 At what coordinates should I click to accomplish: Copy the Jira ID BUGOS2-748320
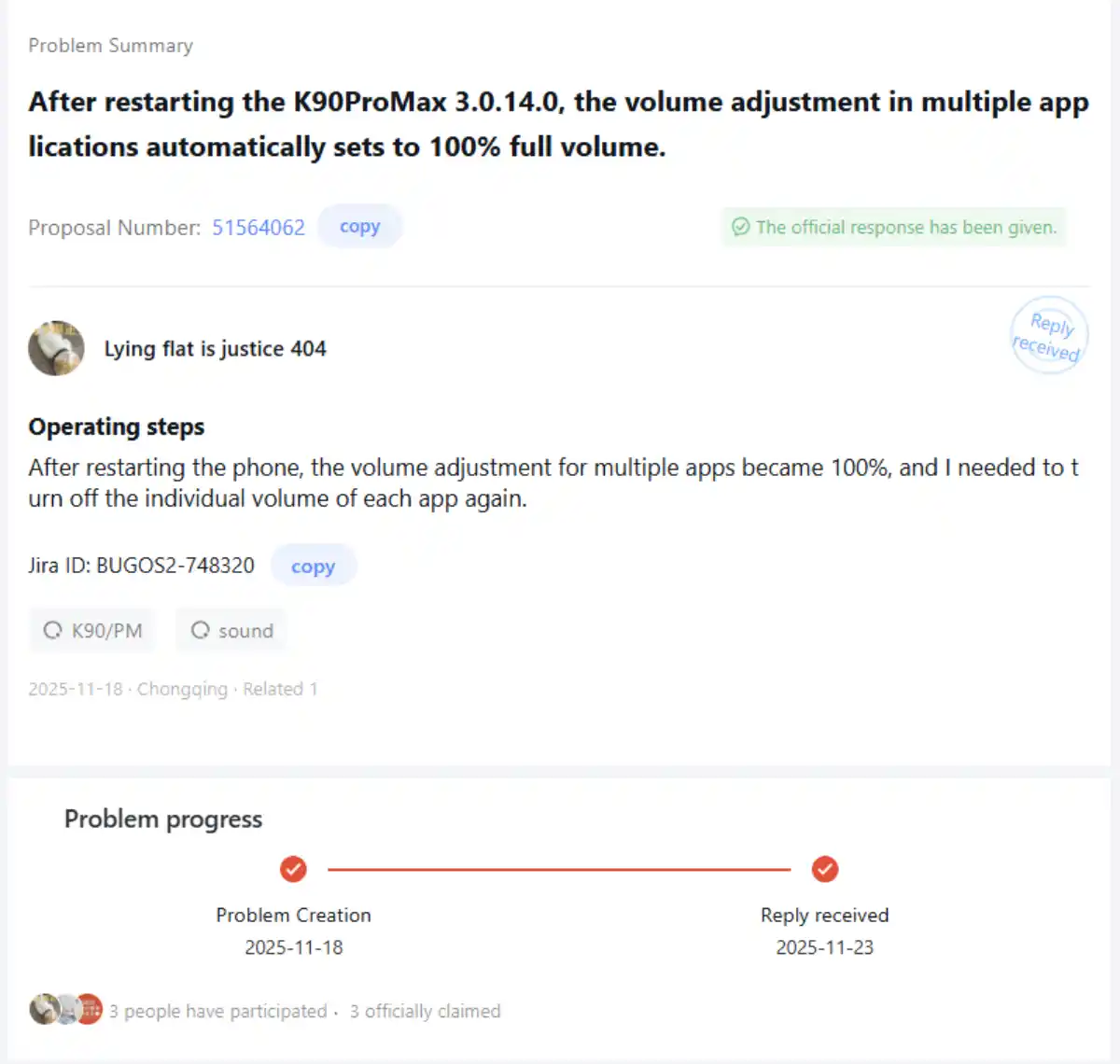(313, 566)
